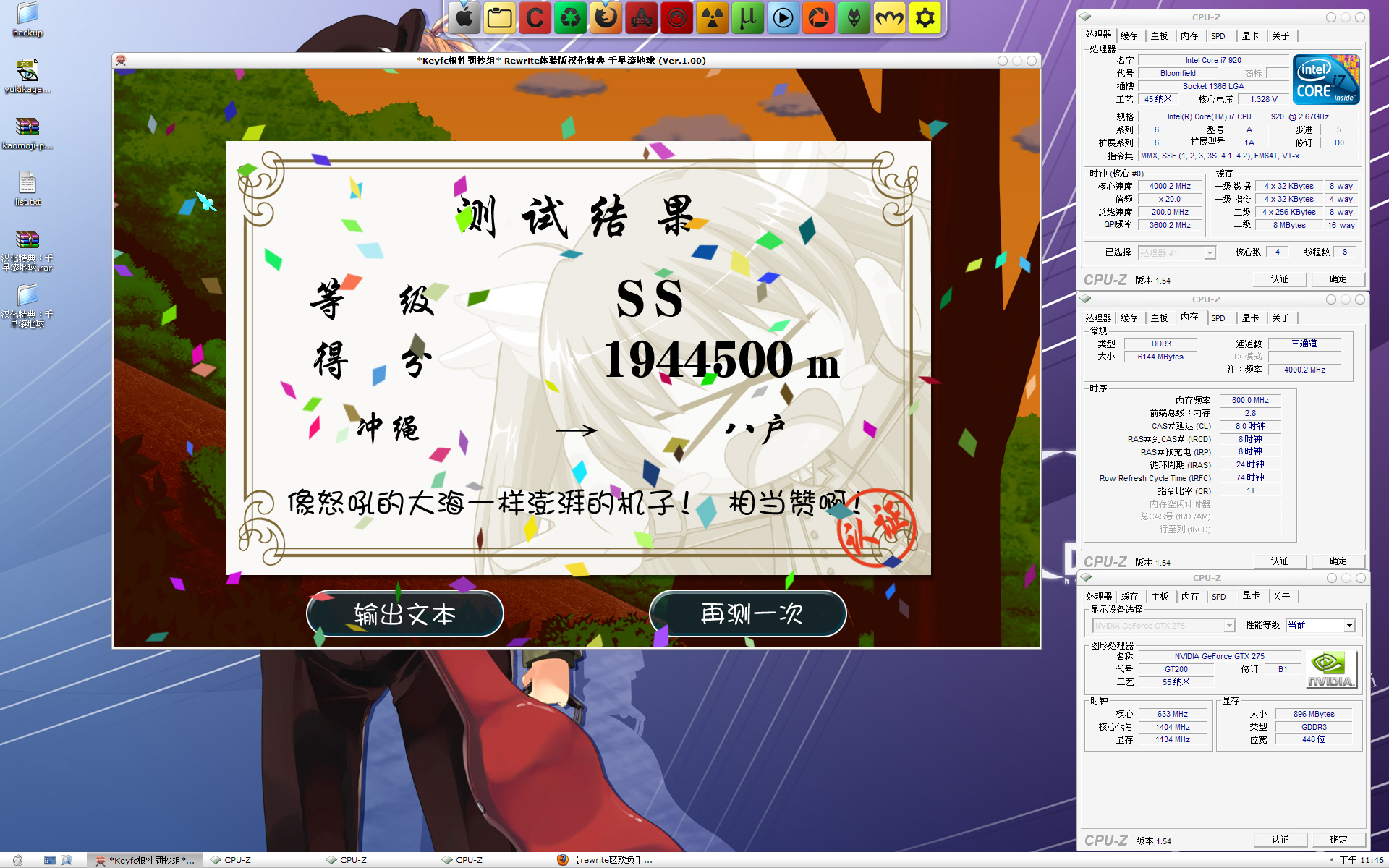Screen dimensions: 1389x868
Task: Open SPD tab in middle CPU-Z window
Action: pyautogui.click(x=1218, y=318)
